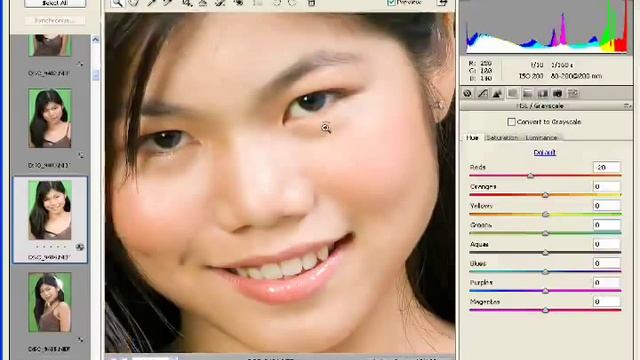Switch to the Saturation tab
This screenshot has height=360, width=640.
tap(502, 138)
